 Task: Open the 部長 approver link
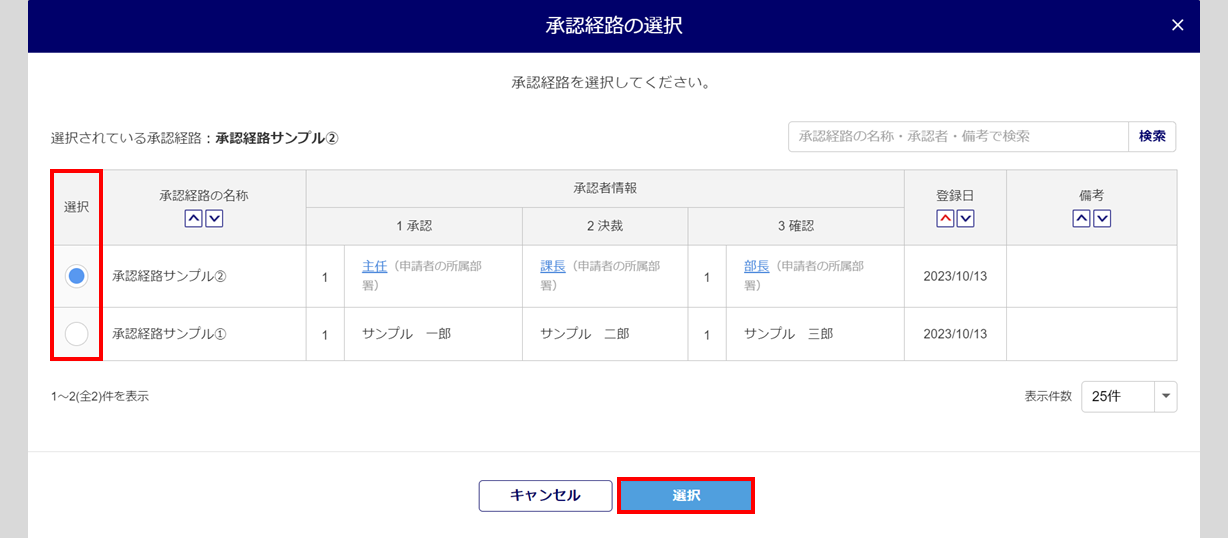click(x=757, y=267)
